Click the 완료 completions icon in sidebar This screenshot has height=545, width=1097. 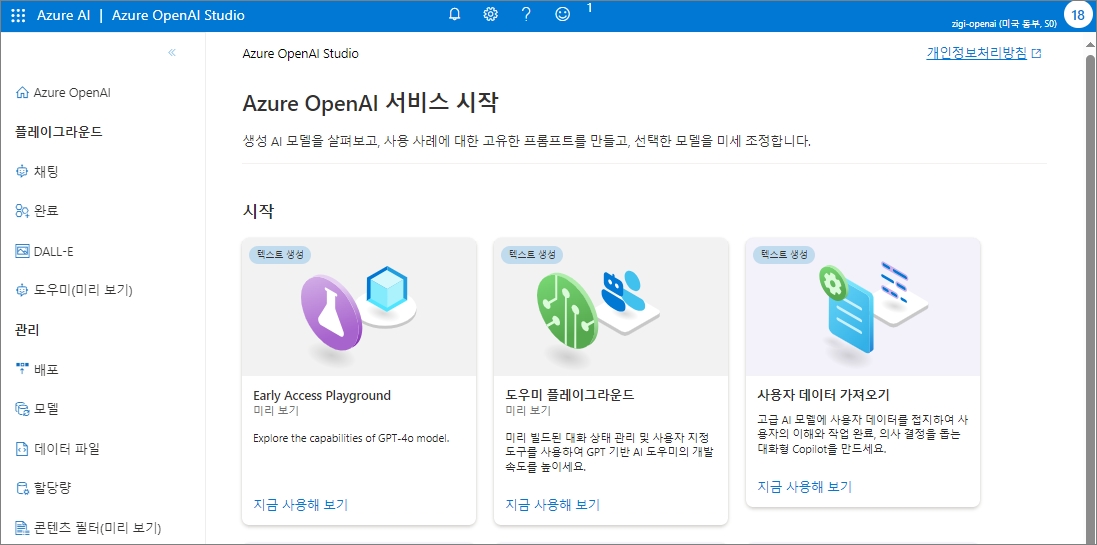click(22, 211)
